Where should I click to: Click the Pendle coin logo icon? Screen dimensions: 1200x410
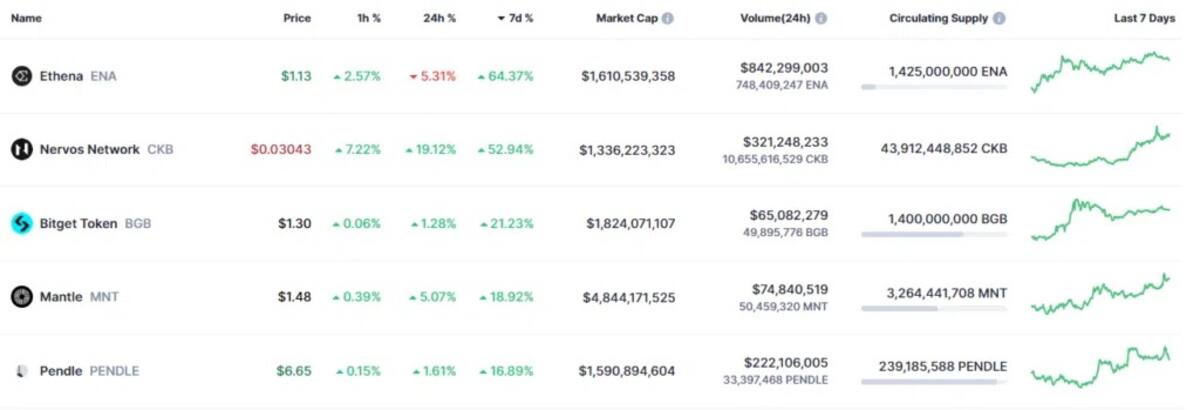coord(21,371)
